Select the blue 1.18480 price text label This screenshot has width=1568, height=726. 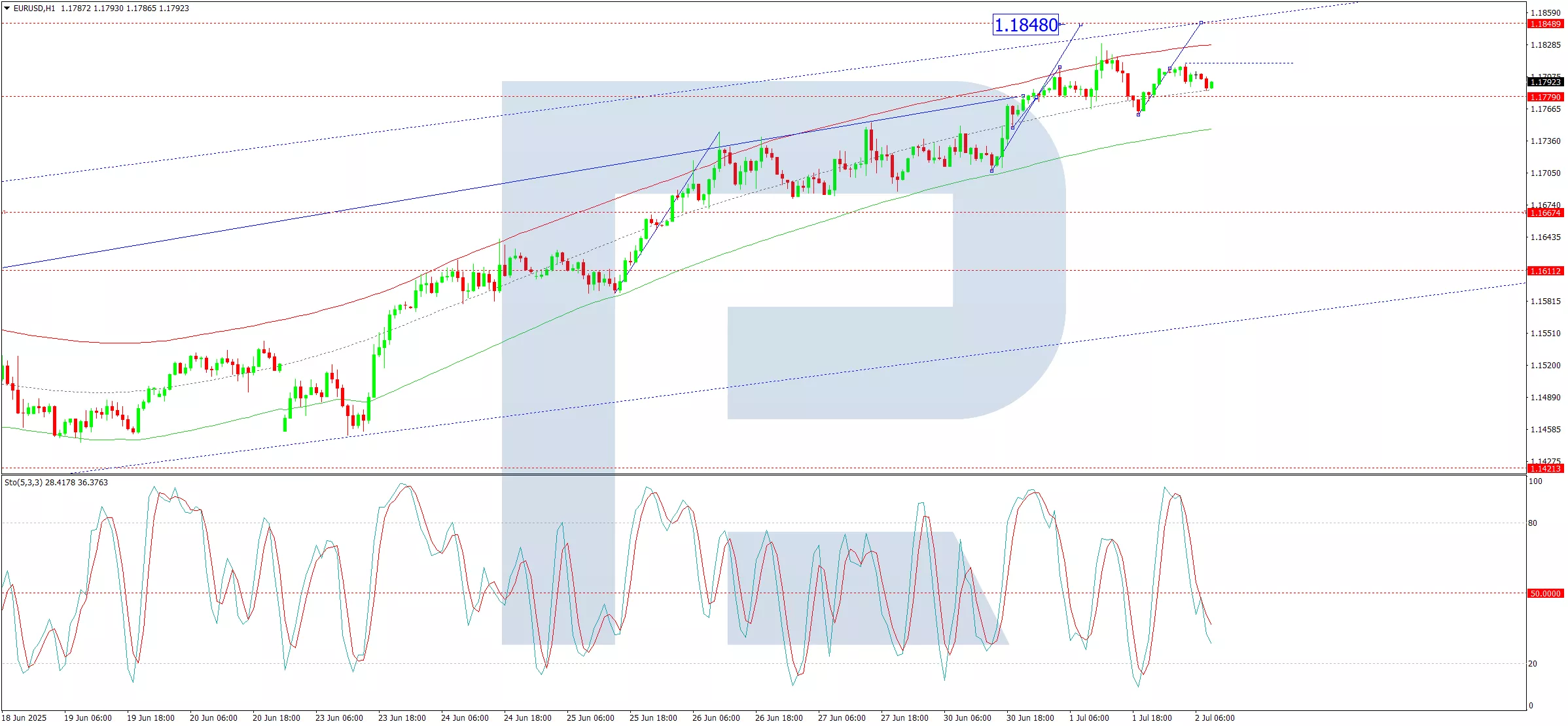1025,26
